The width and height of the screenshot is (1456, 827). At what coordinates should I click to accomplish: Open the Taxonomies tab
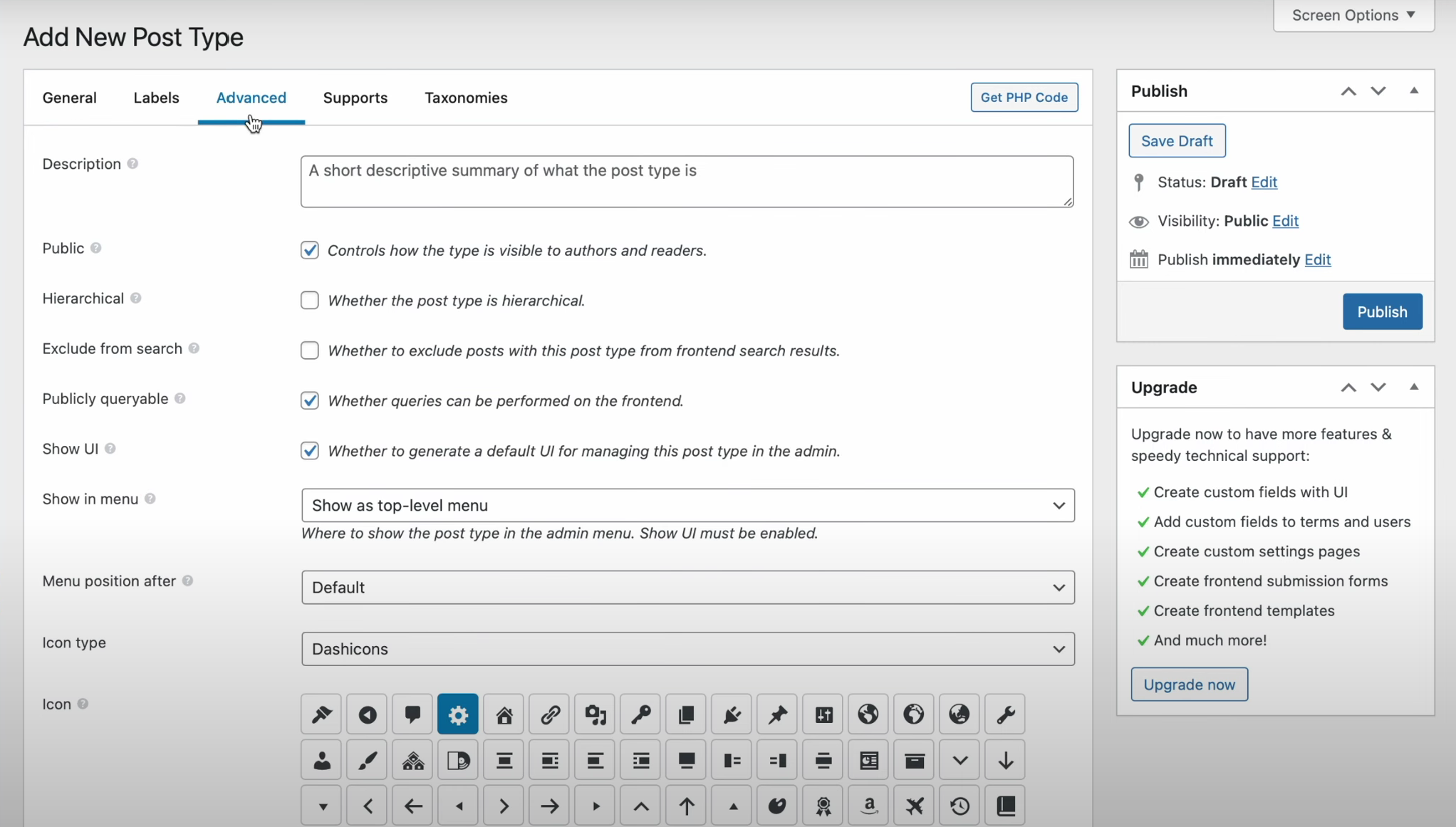point(466,98)
